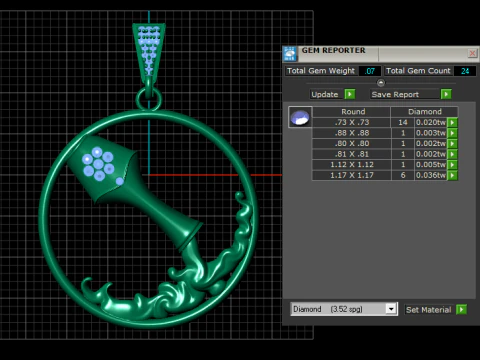Click the Update label button
The image size is (480, 360).
325,94
